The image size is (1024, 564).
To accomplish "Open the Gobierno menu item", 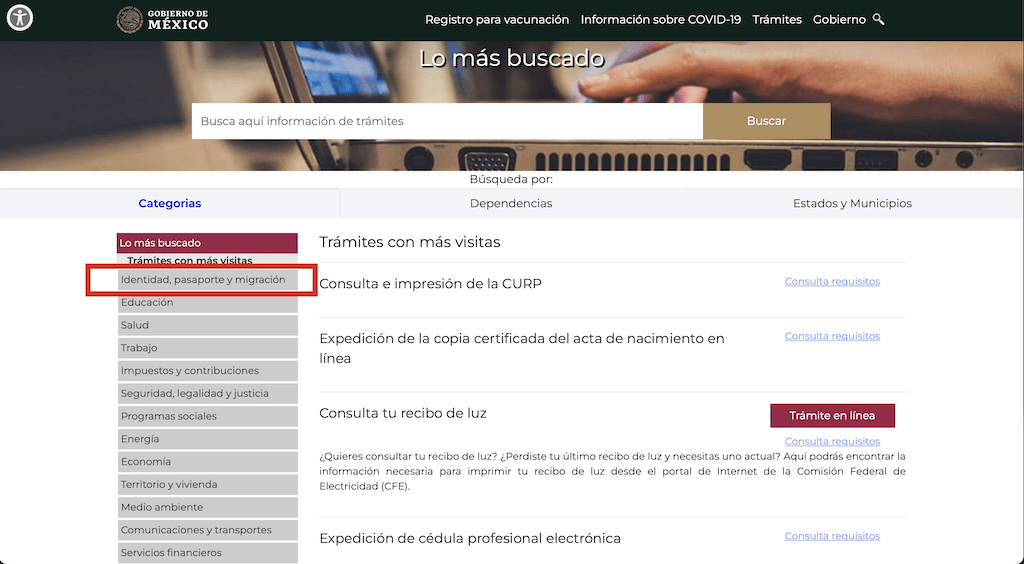I will click(839, 20).
